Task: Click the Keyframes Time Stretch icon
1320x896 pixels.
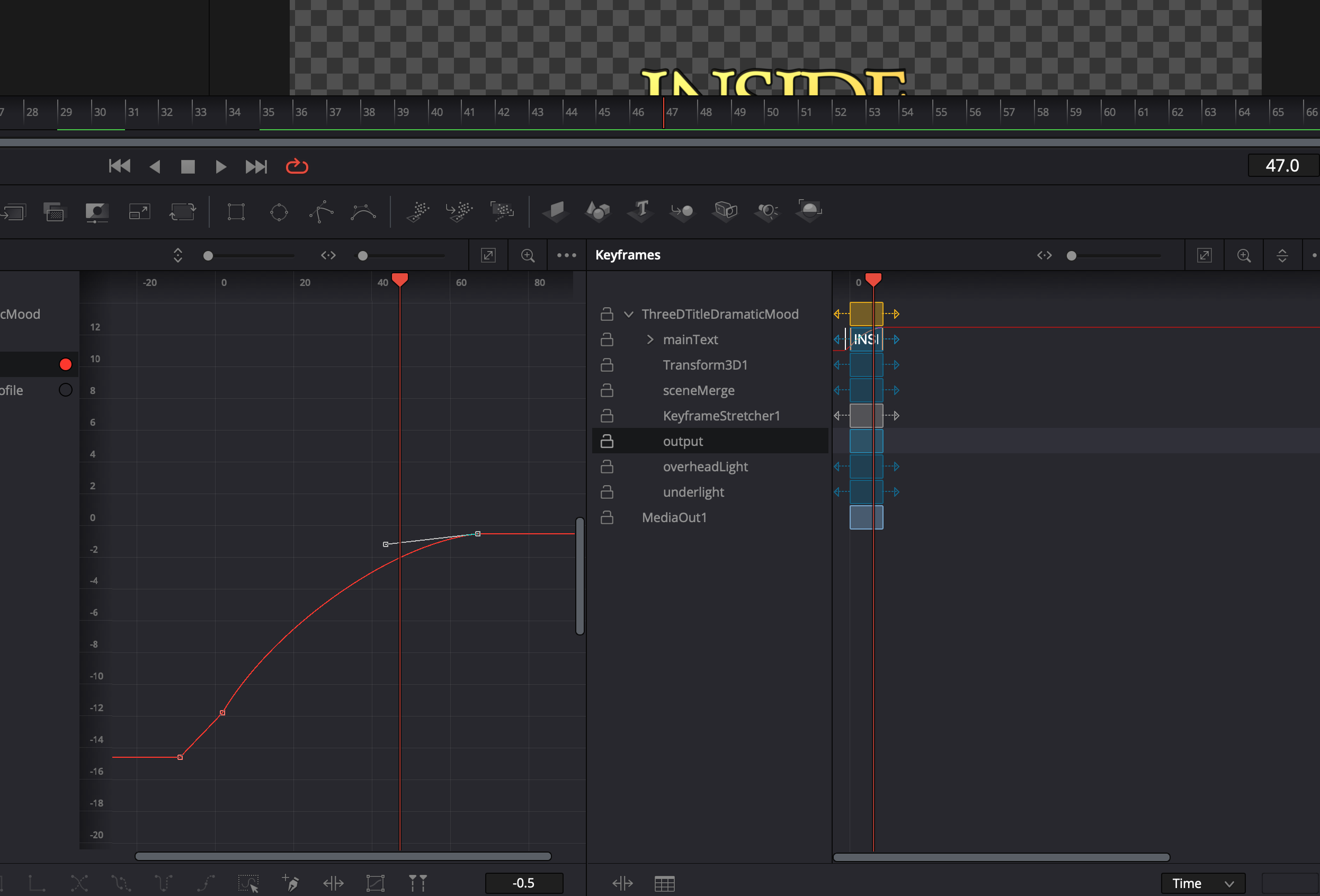Action: click(622, 883)
